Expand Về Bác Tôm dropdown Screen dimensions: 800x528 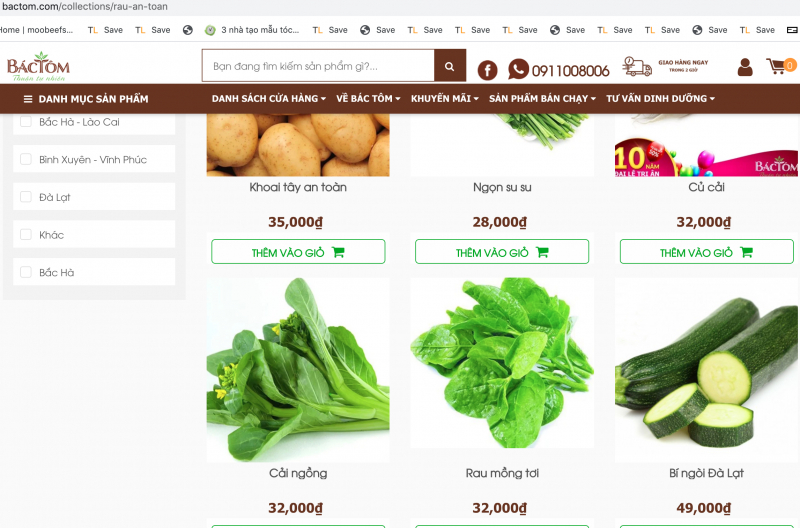[x=368, y=98]
